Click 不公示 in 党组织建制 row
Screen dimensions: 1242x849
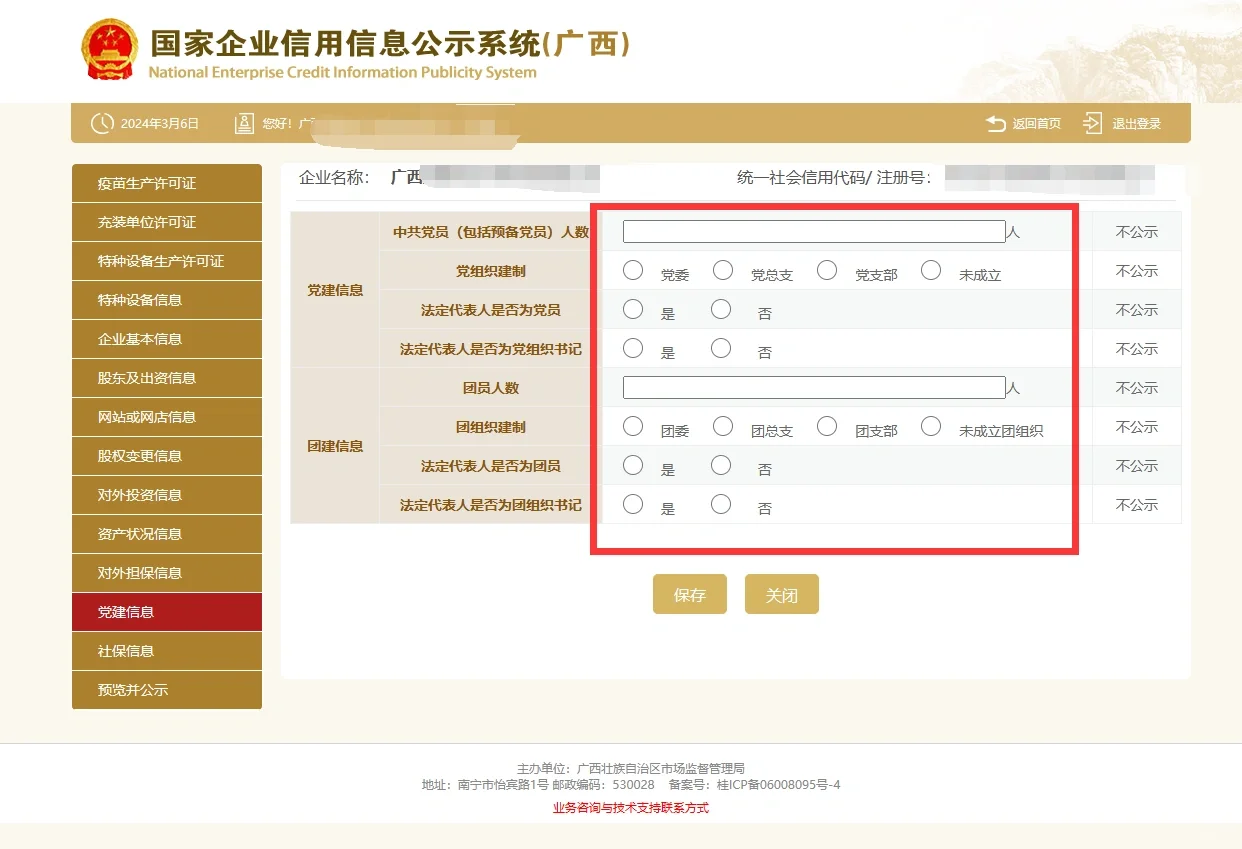1137,271
